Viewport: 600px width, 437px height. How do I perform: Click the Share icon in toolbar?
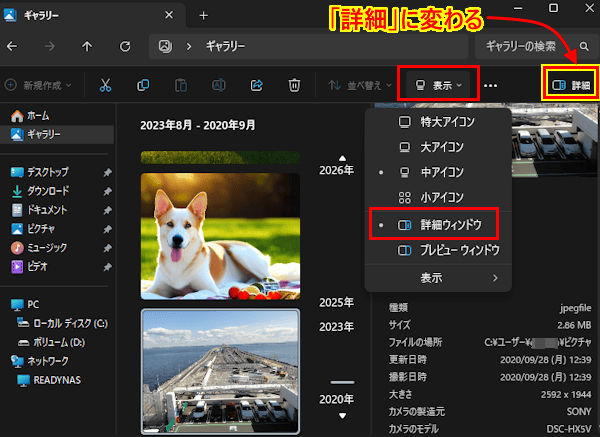[x=256, y=85]
